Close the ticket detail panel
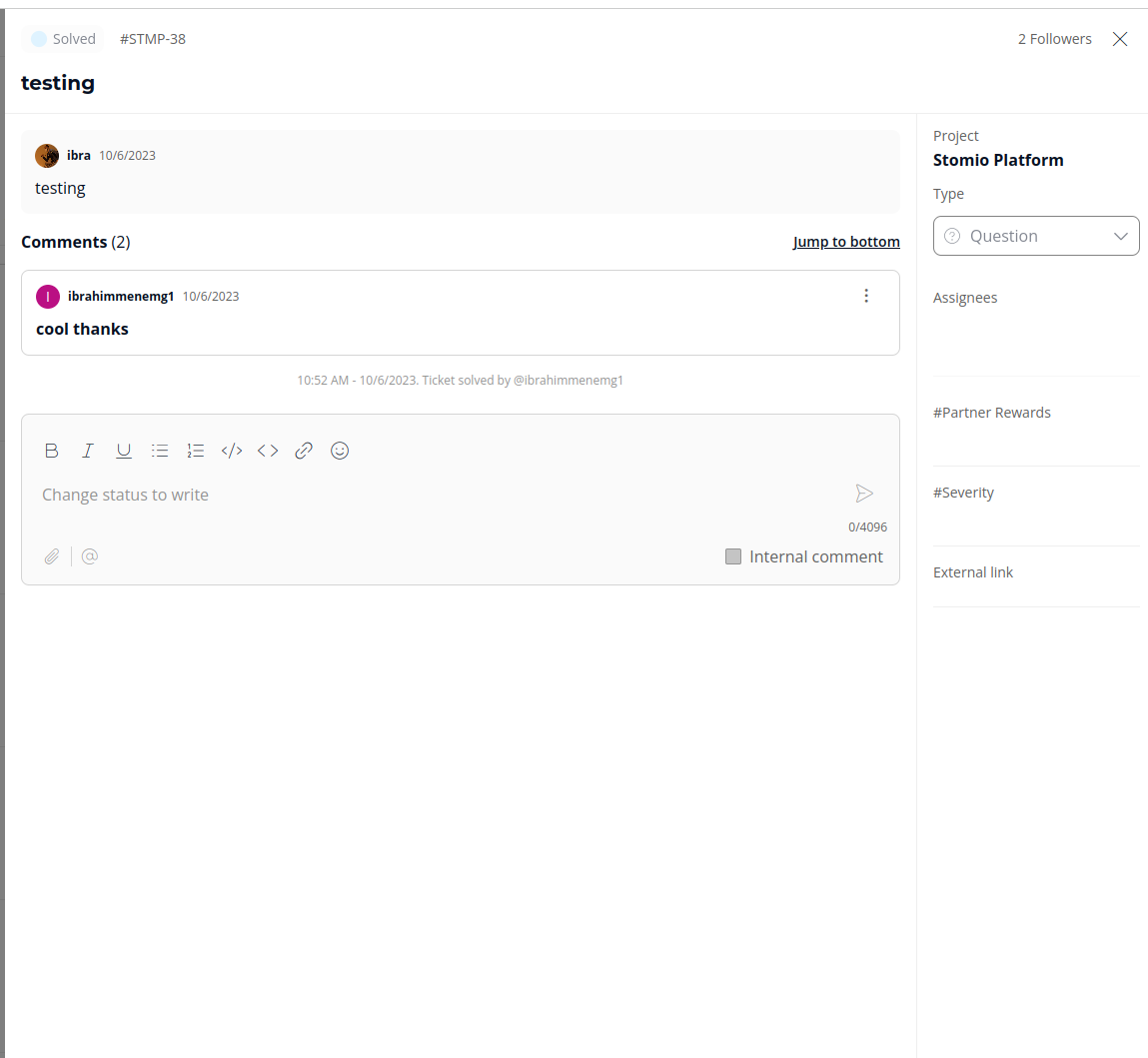Viewport: 1148px width, 1058px height. [x=1120, y=39]
